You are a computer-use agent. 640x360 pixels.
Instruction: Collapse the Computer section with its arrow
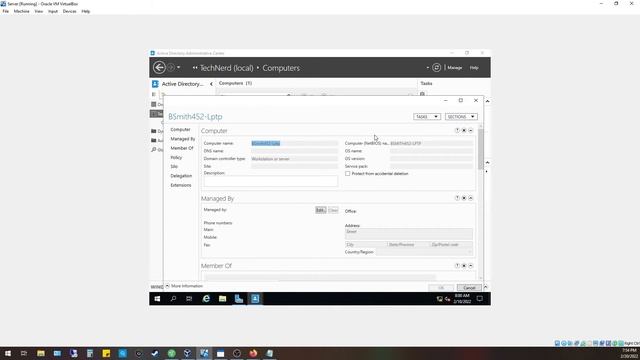pyautogui.click(x=471, y=130)
